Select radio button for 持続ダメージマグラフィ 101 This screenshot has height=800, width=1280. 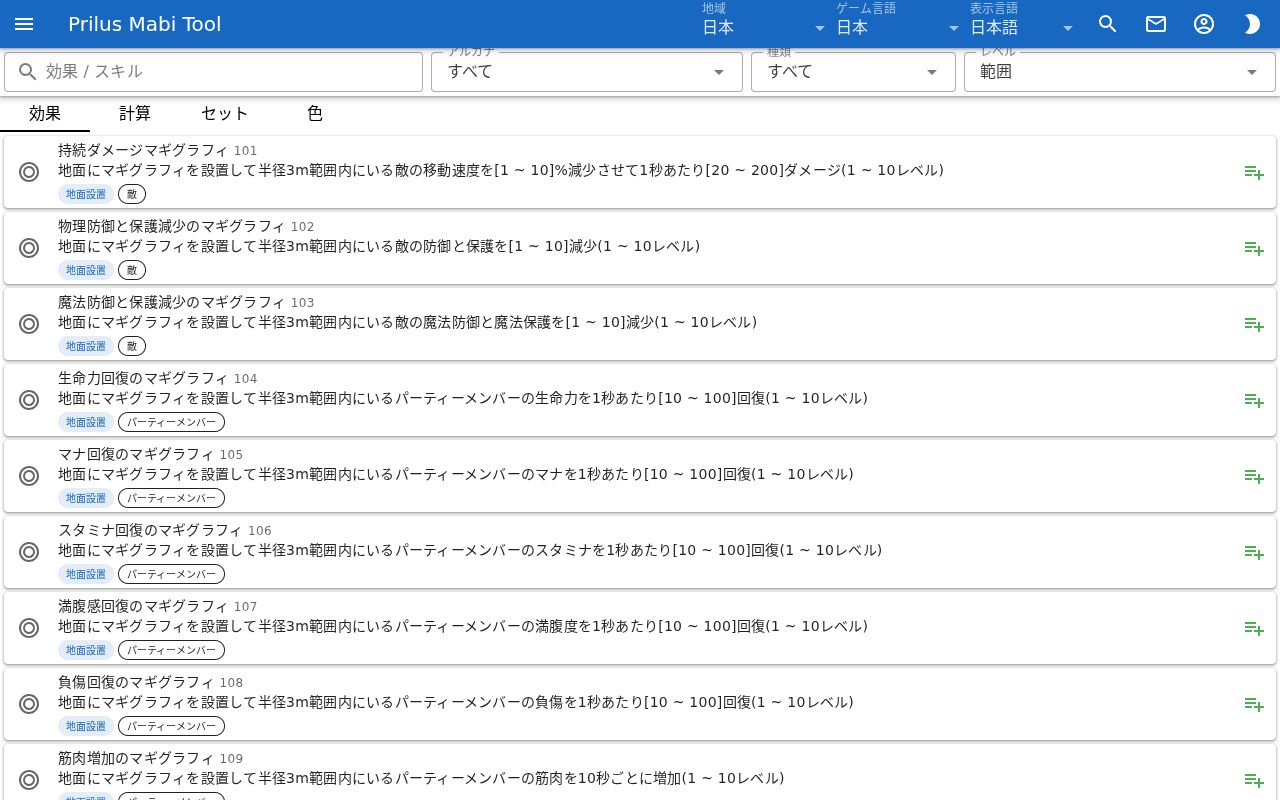[29, 172]
